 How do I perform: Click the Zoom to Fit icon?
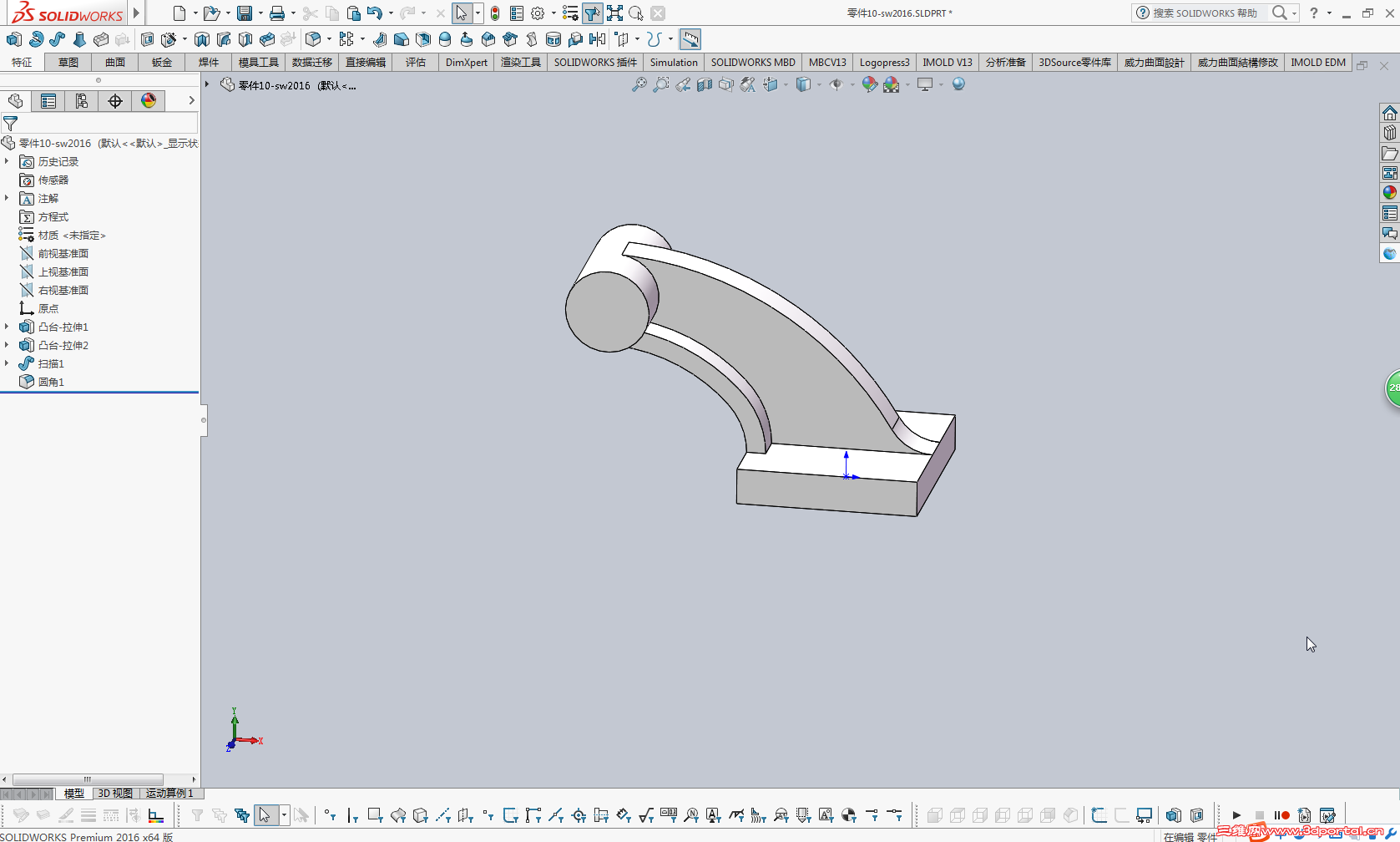[639, 84]
